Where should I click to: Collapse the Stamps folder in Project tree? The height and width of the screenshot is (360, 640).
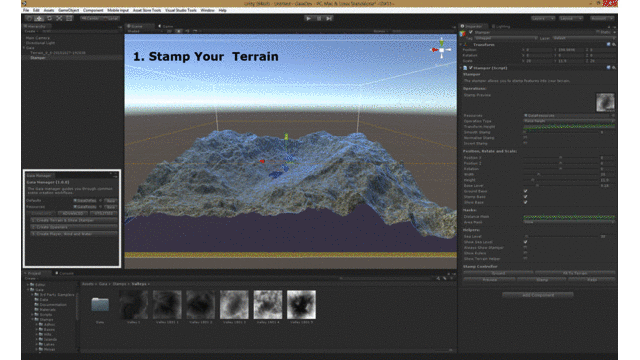click(x=33, y=320)
